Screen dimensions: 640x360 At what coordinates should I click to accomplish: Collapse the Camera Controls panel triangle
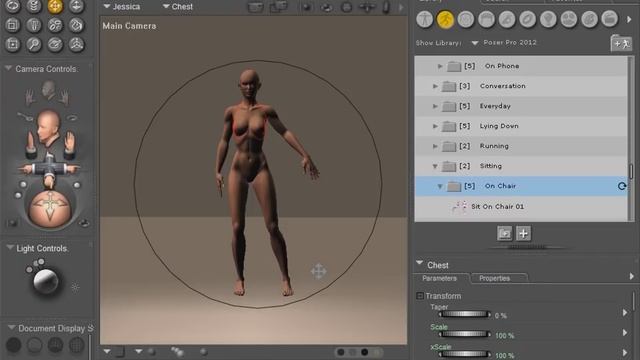point(8,68)
